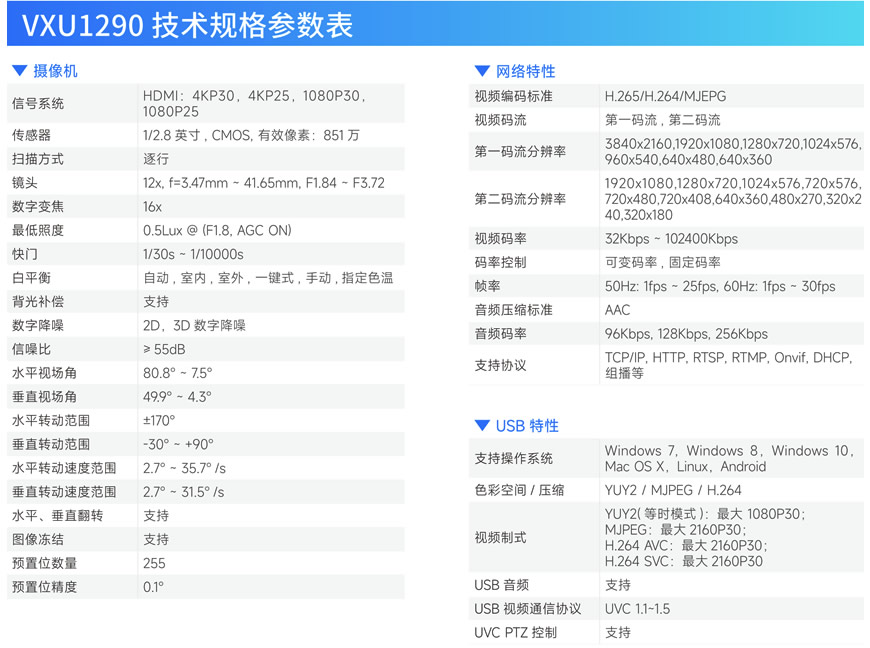870x648 pixels.
Task: Collapse the 摄像机 section triangle
Action: click(x=19, y=71)
